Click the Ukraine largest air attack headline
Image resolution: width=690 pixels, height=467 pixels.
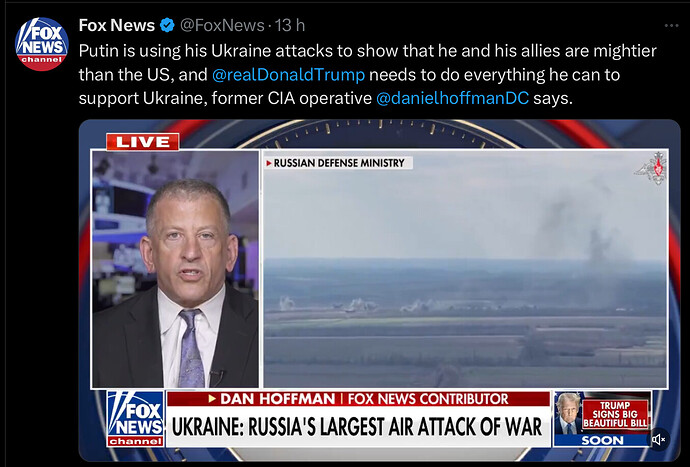coord(357,427)
